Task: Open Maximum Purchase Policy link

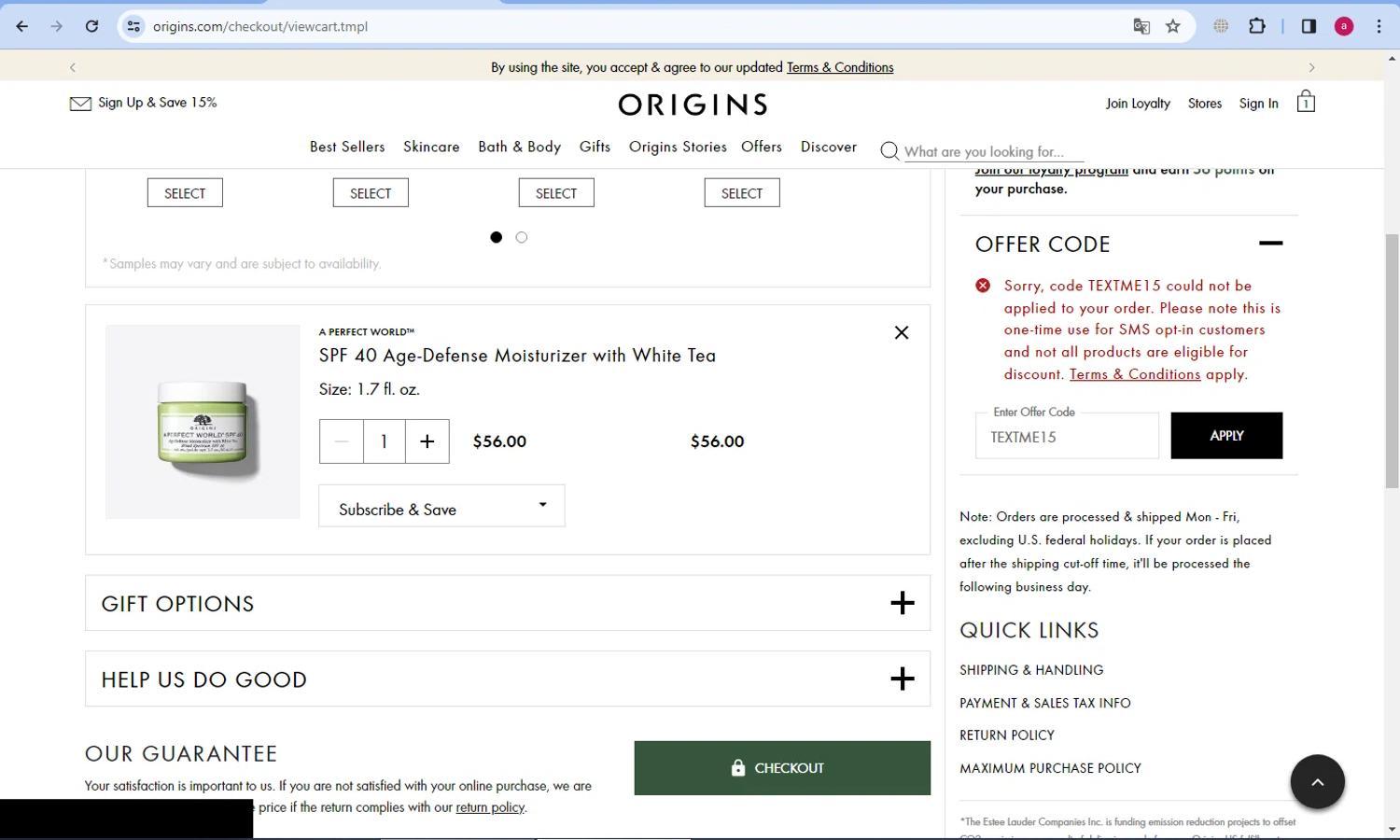Action: [1050, 768]
